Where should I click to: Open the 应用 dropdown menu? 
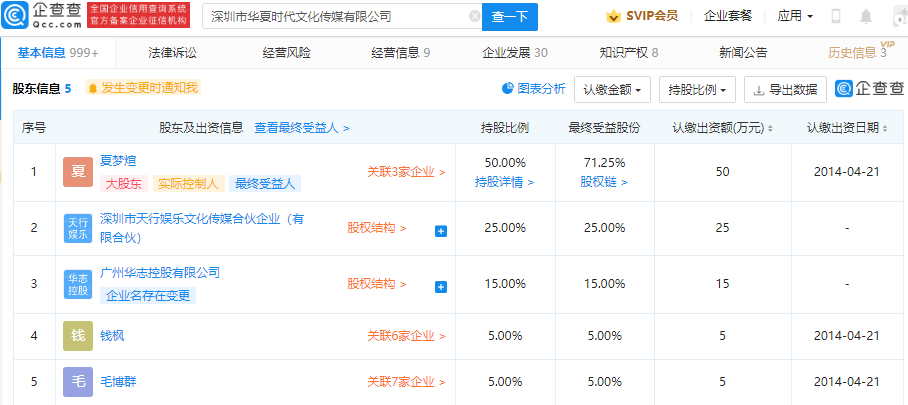pos(795,16)
